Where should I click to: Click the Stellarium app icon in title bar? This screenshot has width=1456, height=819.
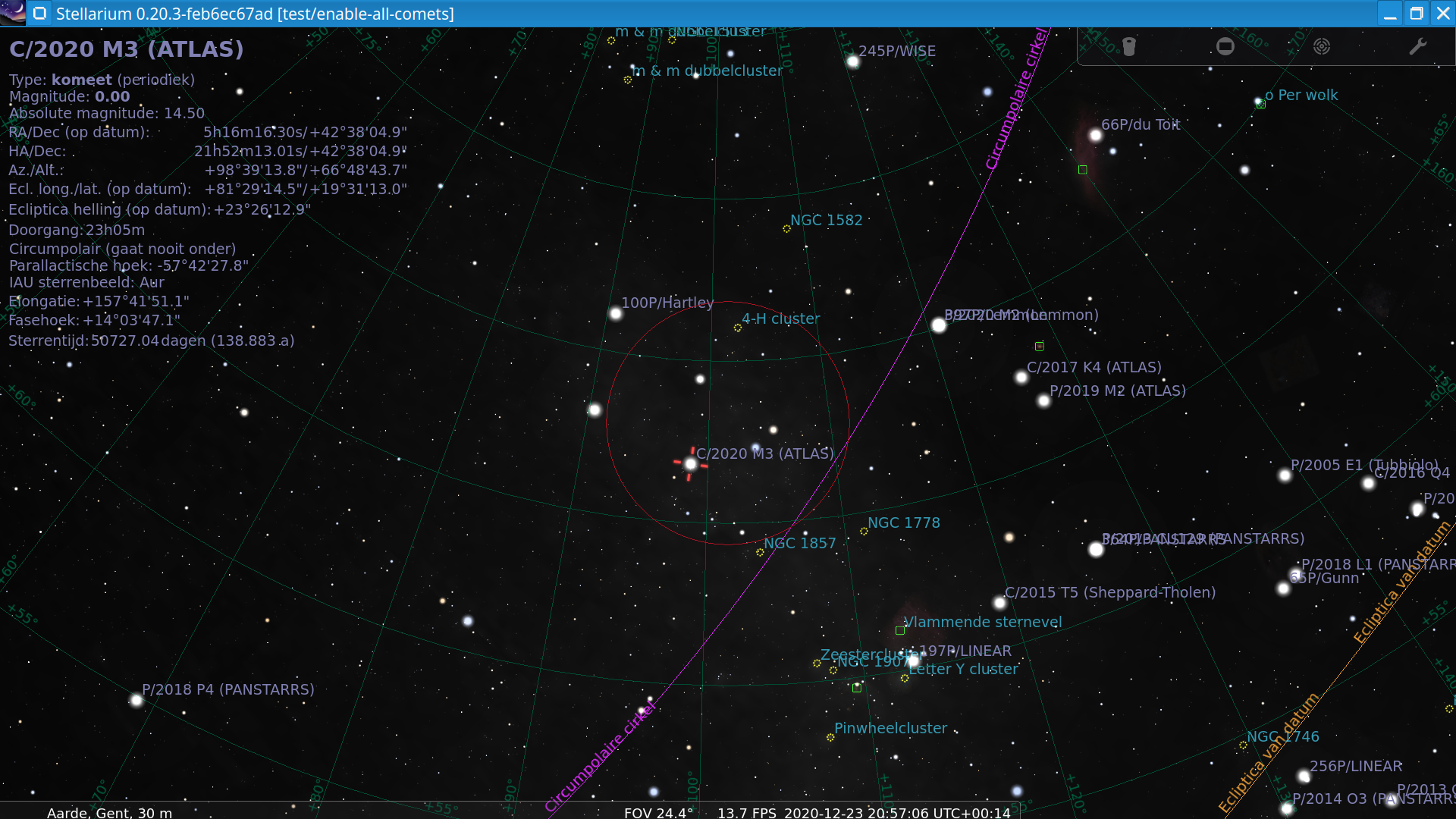(13, 13)
